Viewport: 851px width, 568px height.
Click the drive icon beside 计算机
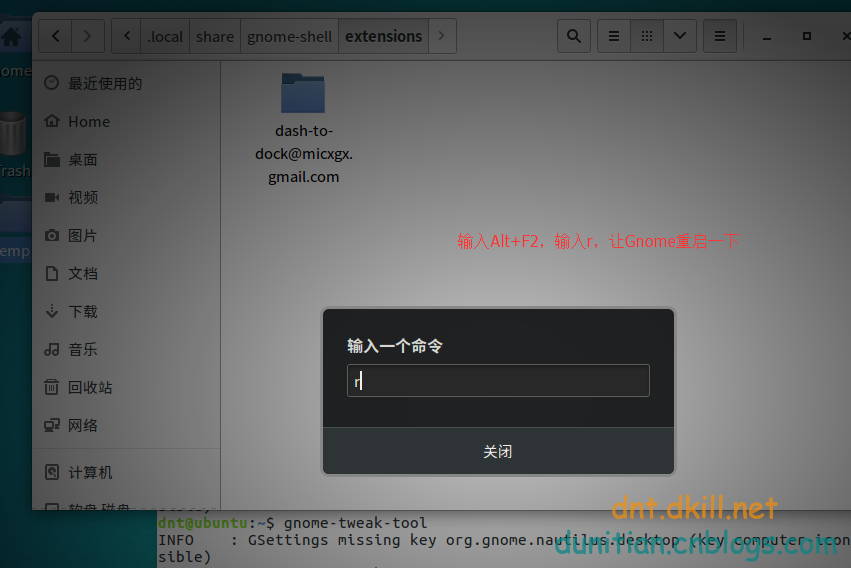tap(52, 472)
